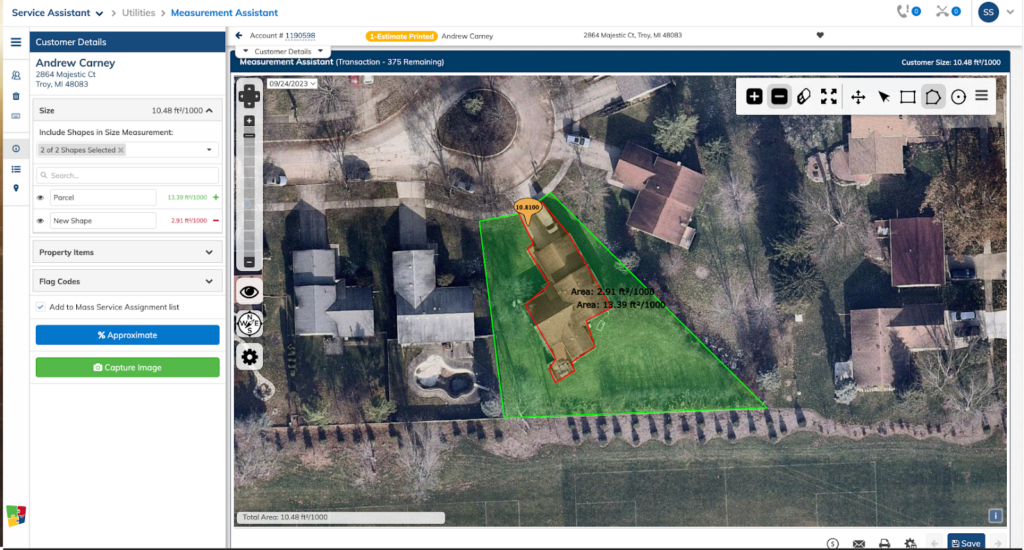Select the pan move tool
The width and height of the screenshot is (1024, 550).
coord(858,97)
